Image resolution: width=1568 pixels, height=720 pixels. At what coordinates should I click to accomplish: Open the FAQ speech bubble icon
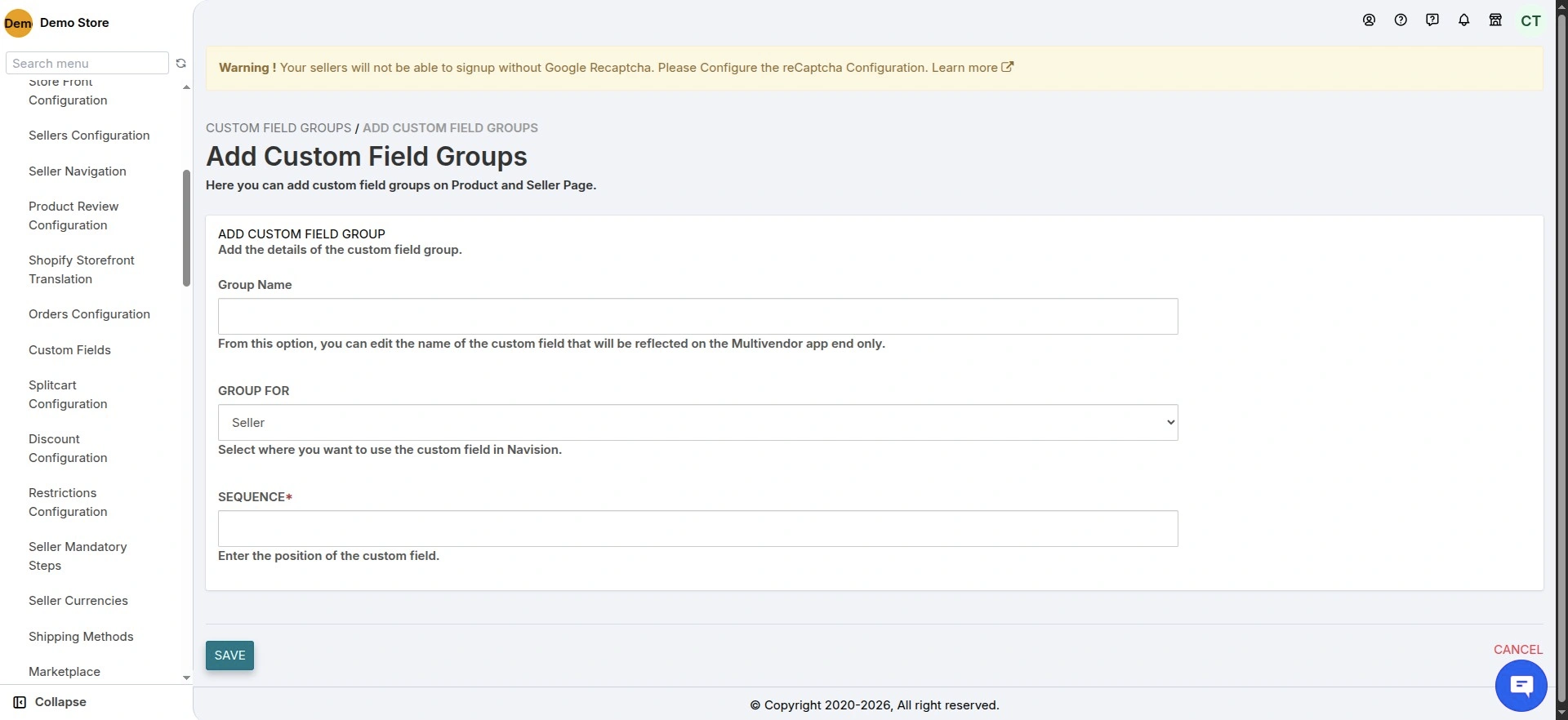[1432, 20]
